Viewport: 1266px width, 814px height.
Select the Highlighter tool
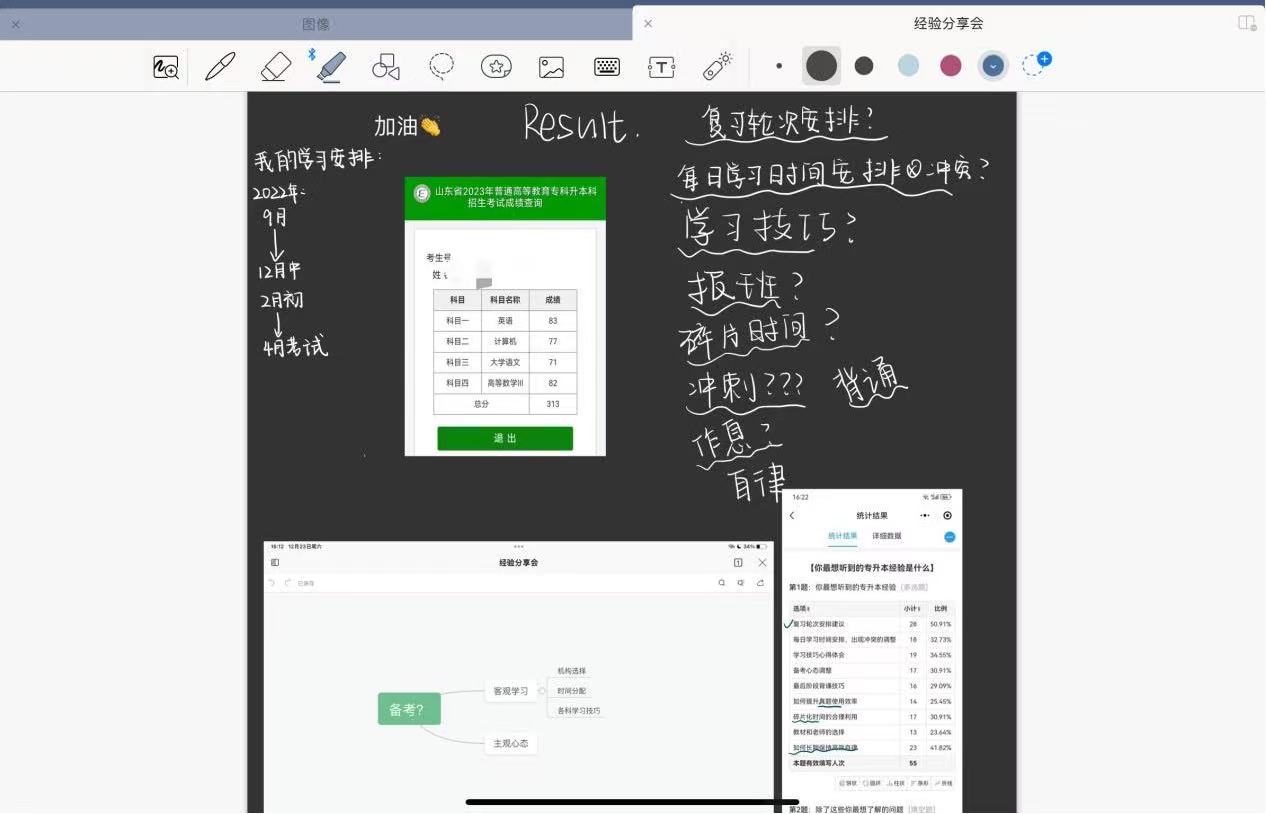pos(331,67)
